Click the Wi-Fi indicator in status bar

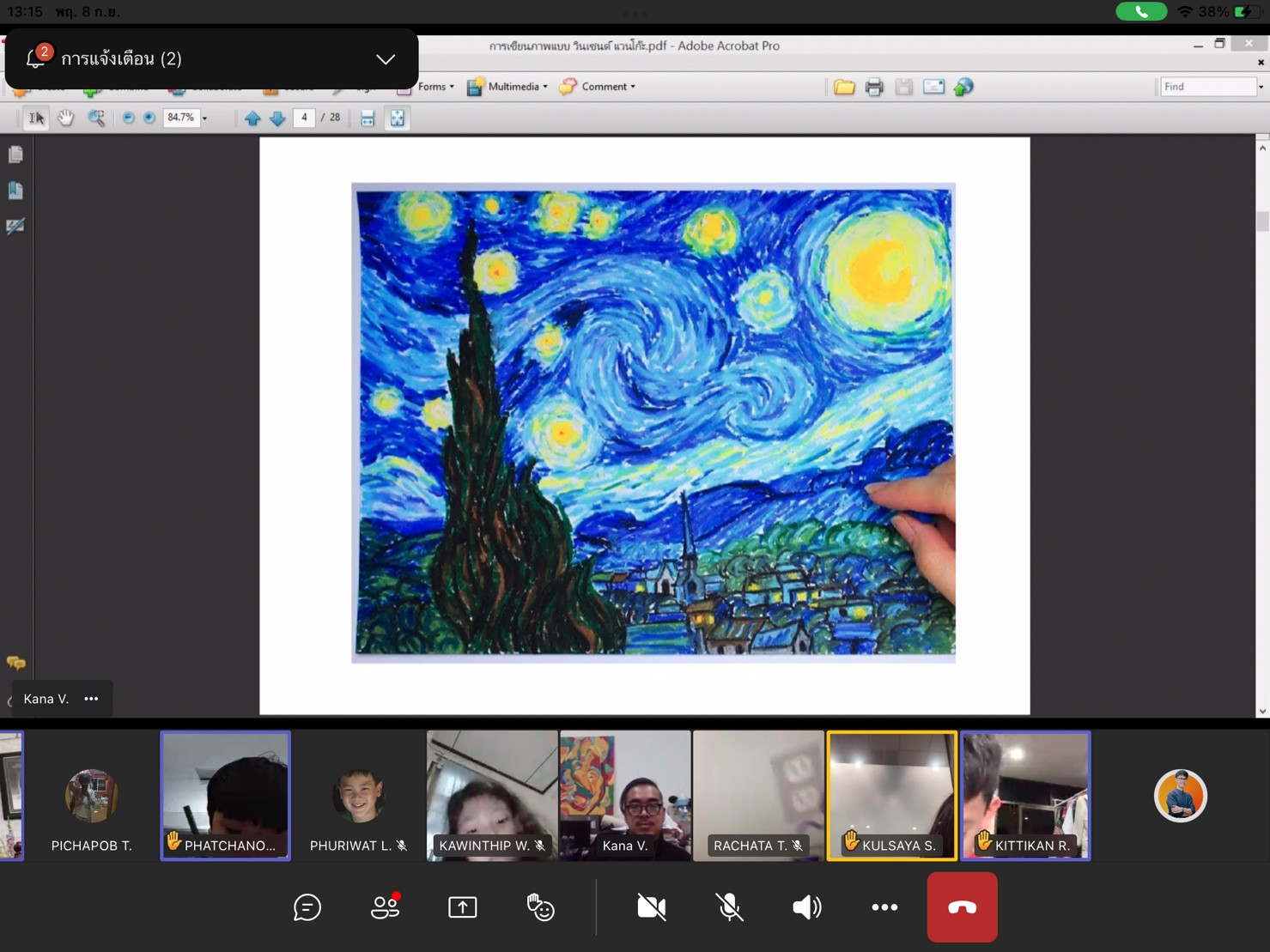(1185, 11)
